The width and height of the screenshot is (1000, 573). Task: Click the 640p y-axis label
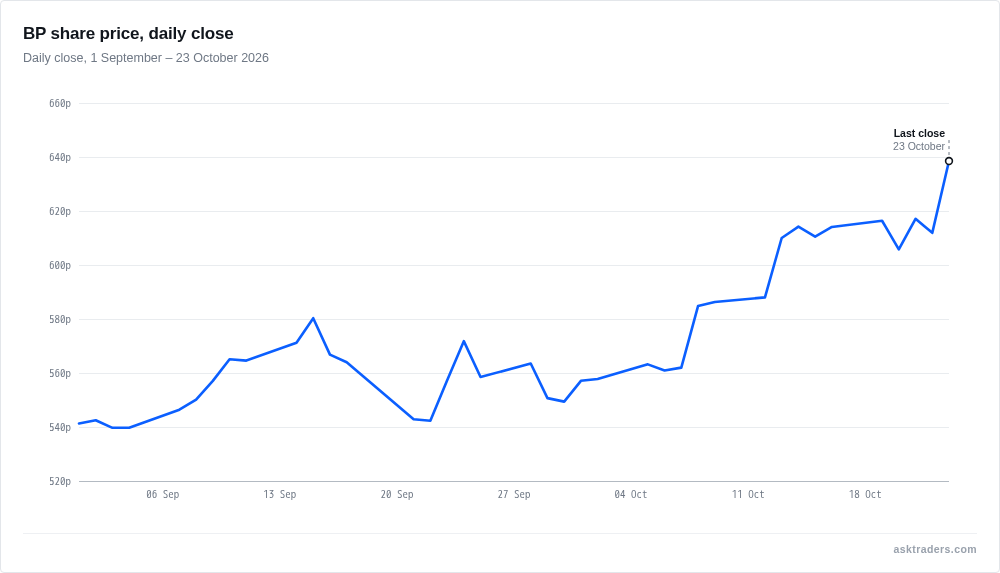click(60, 158)
